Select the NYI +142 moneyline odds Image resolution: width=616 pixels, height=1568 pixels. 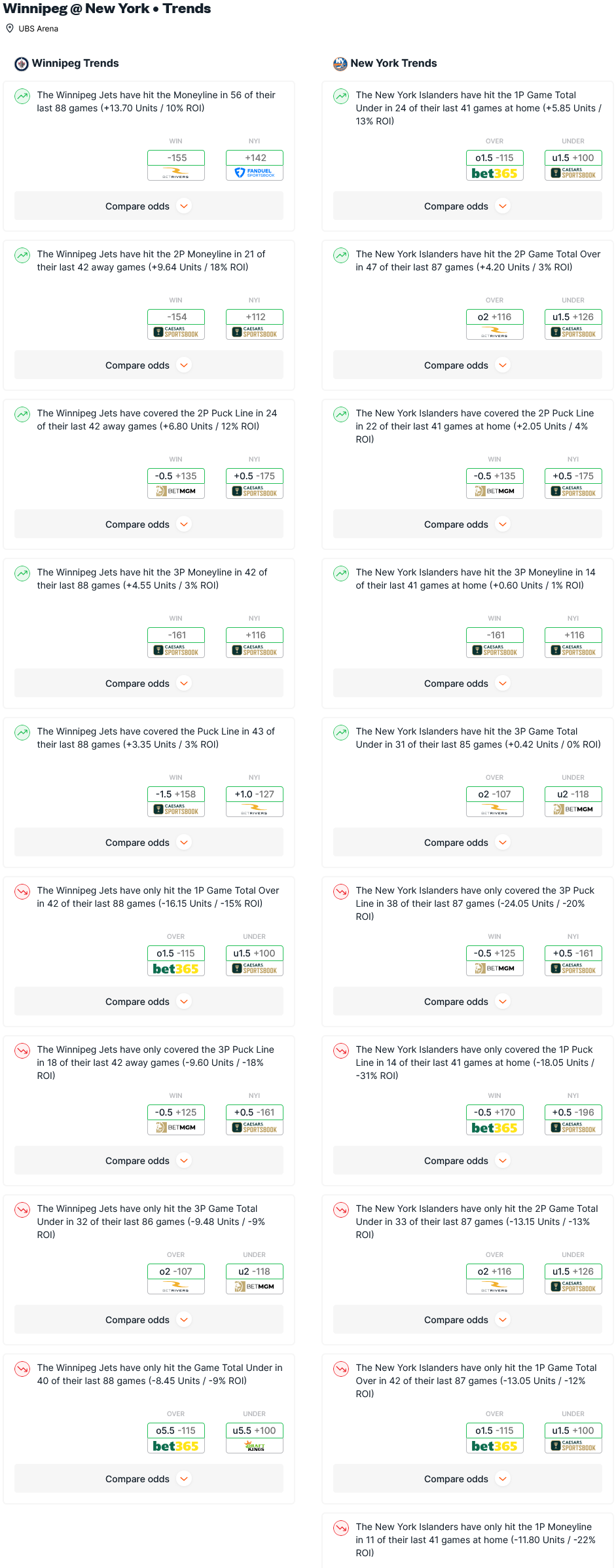pyautogui.click(x=255, y=158)
